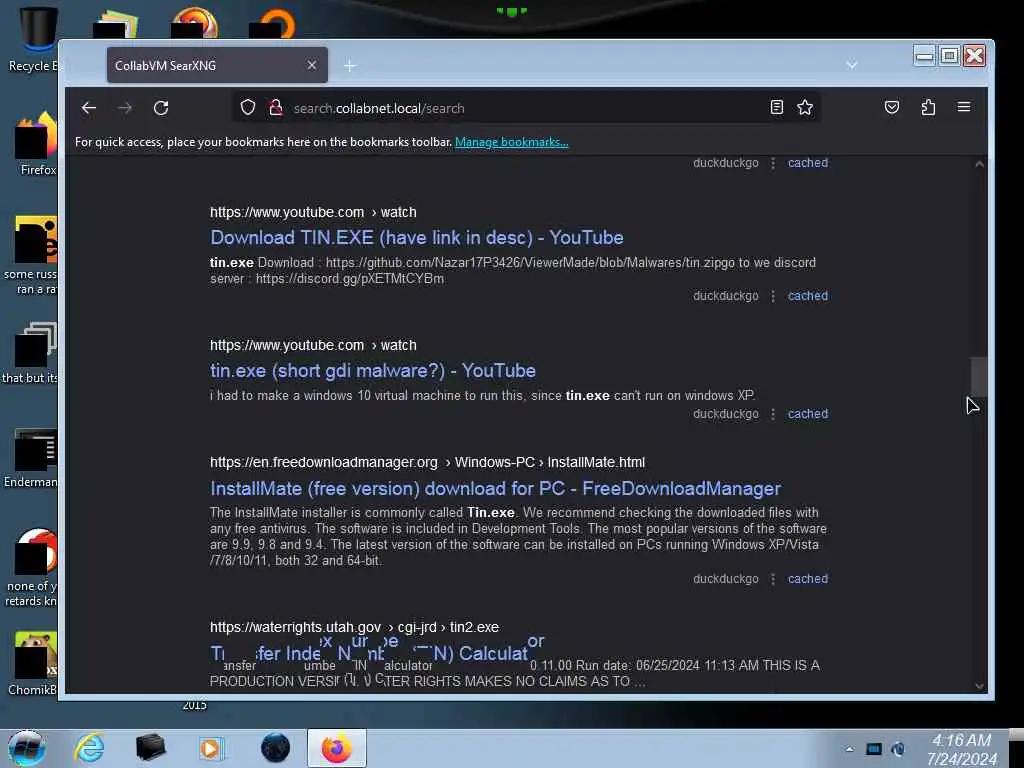The height and width of the screenshot is (768, 1024).
Task: Open the taskbar clock showing 4:16 AM
Action: coord(962,750)
